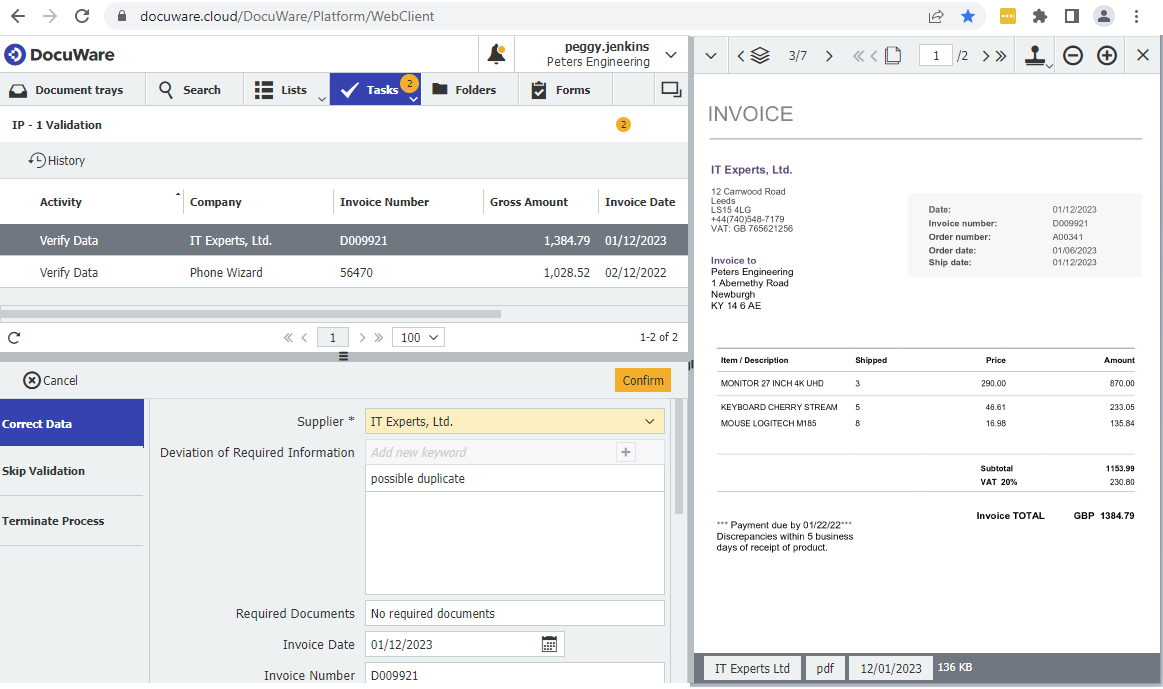Screen dimensions: 1163x689
Task: Open the page size 100 dropdown
Action: (x=418, y=338)
